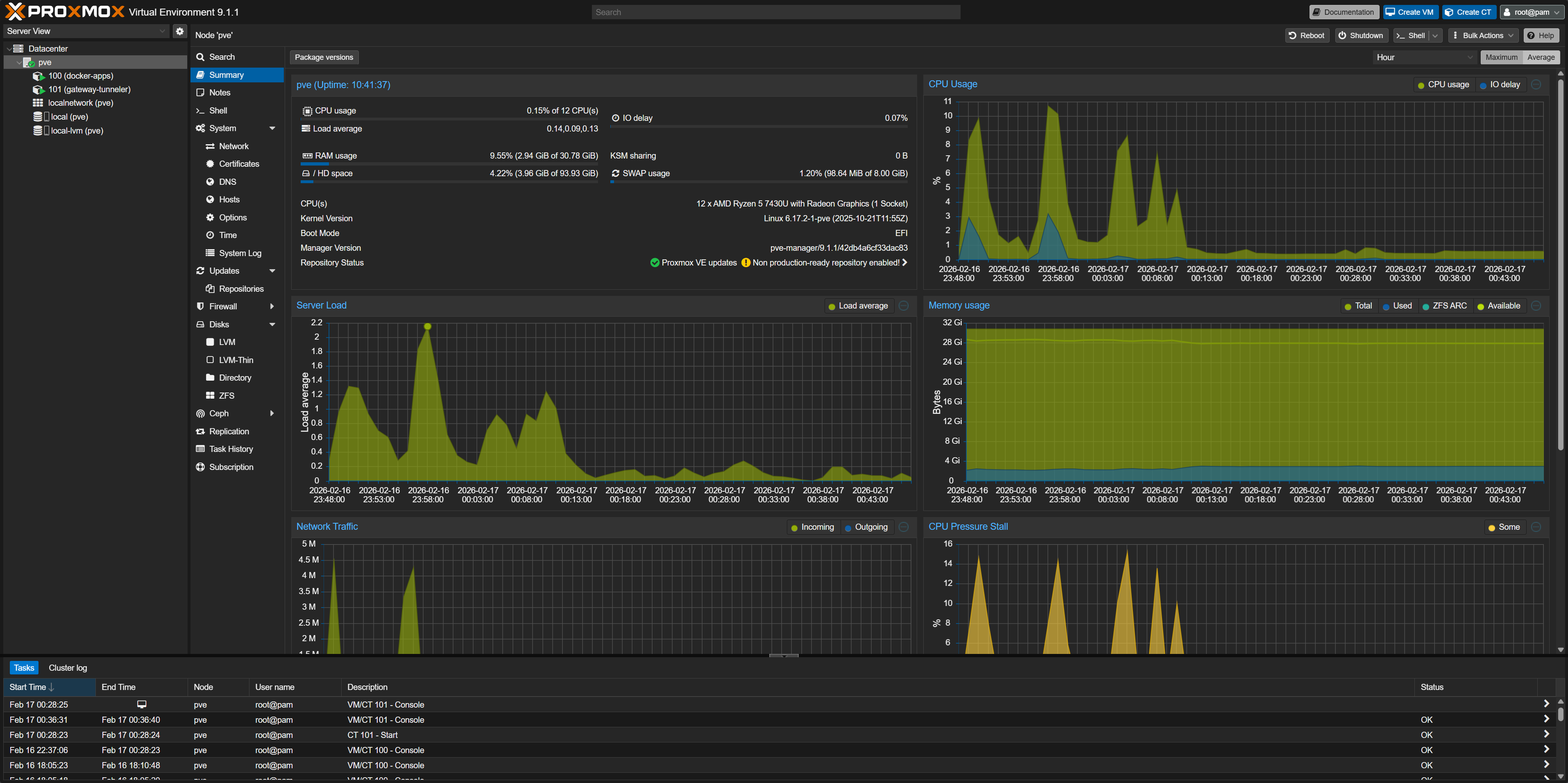Toggle the IO delay legend series
This screenshot has height=783, width=1568.
click(x=1500, y=85)
